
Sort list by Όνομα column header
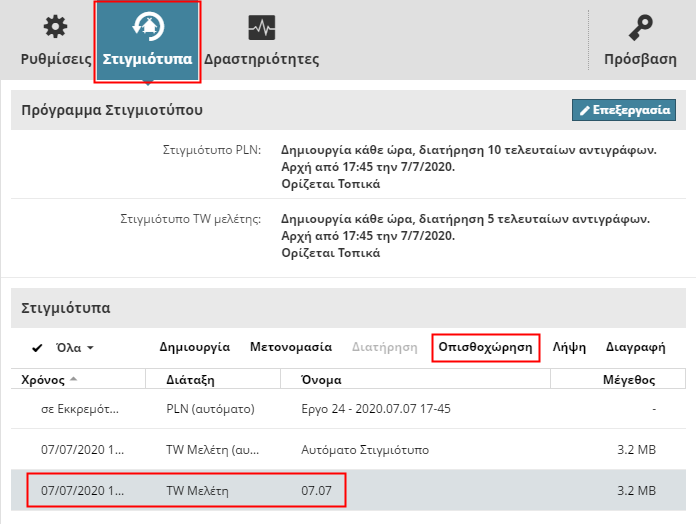[x=324, y=380]
